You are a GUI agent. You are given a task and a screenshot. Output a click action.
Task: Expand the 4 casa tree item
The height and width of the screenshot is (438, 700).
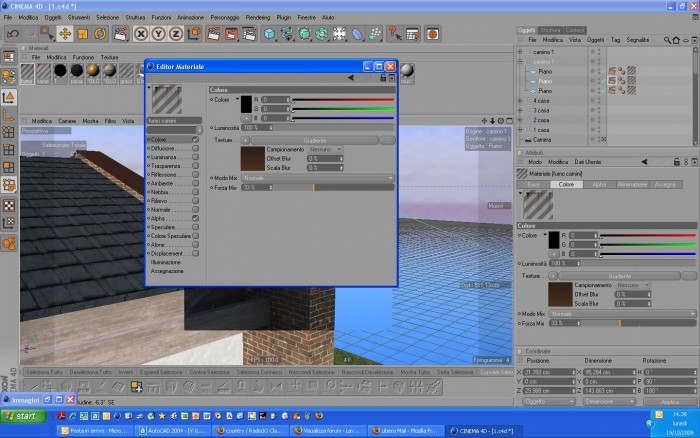point(520,101)
